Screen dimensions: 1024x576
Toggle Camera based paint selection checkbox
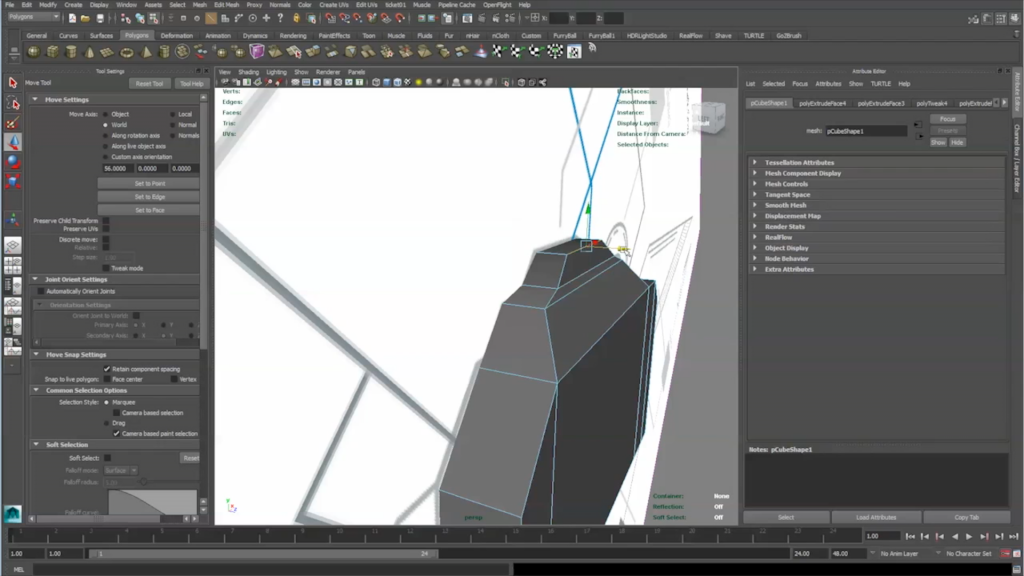tap(117, 434)
